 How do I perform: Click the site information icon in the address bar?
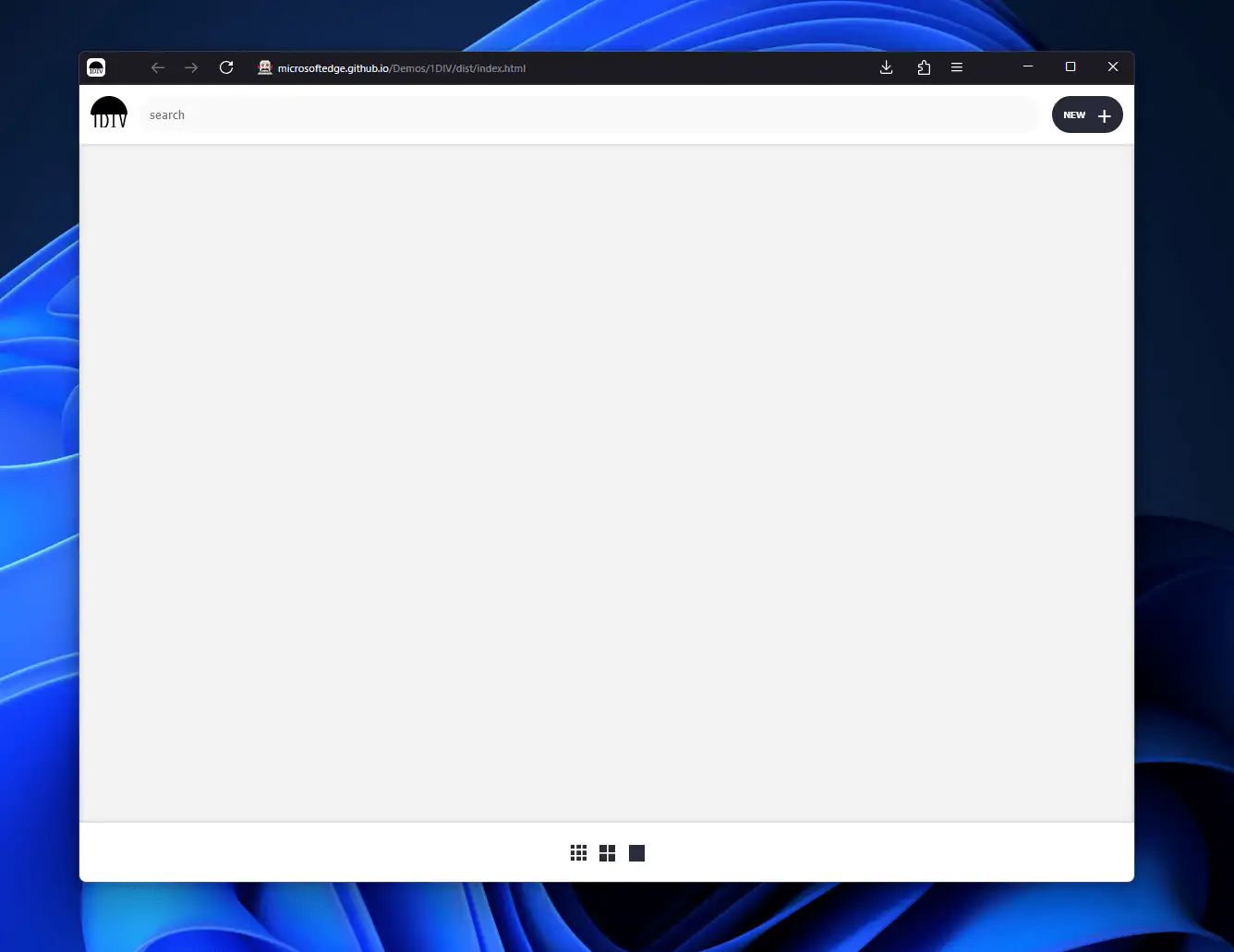coord(264,67)
